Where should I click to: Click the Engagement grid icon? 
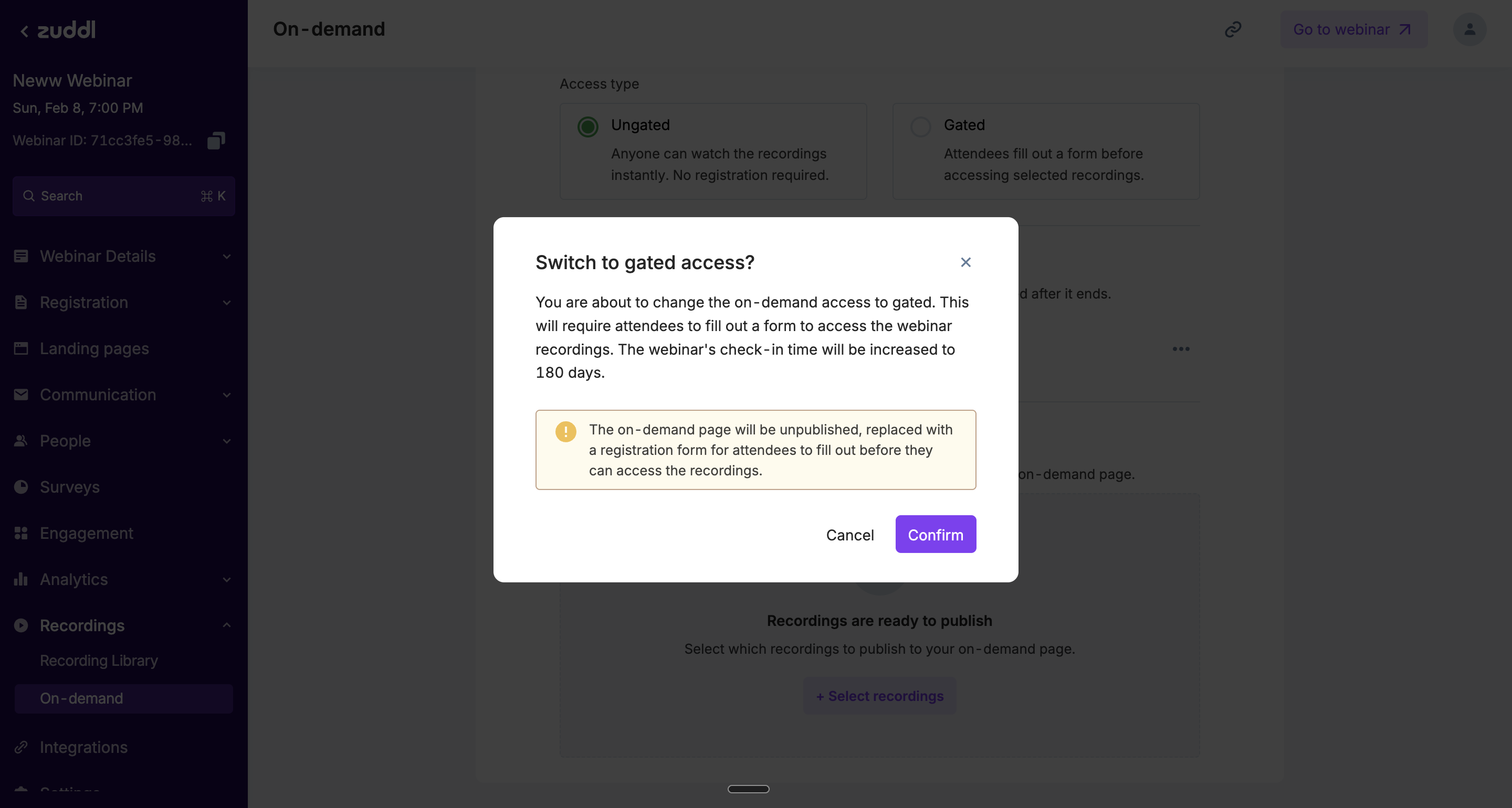click(21, 534)
